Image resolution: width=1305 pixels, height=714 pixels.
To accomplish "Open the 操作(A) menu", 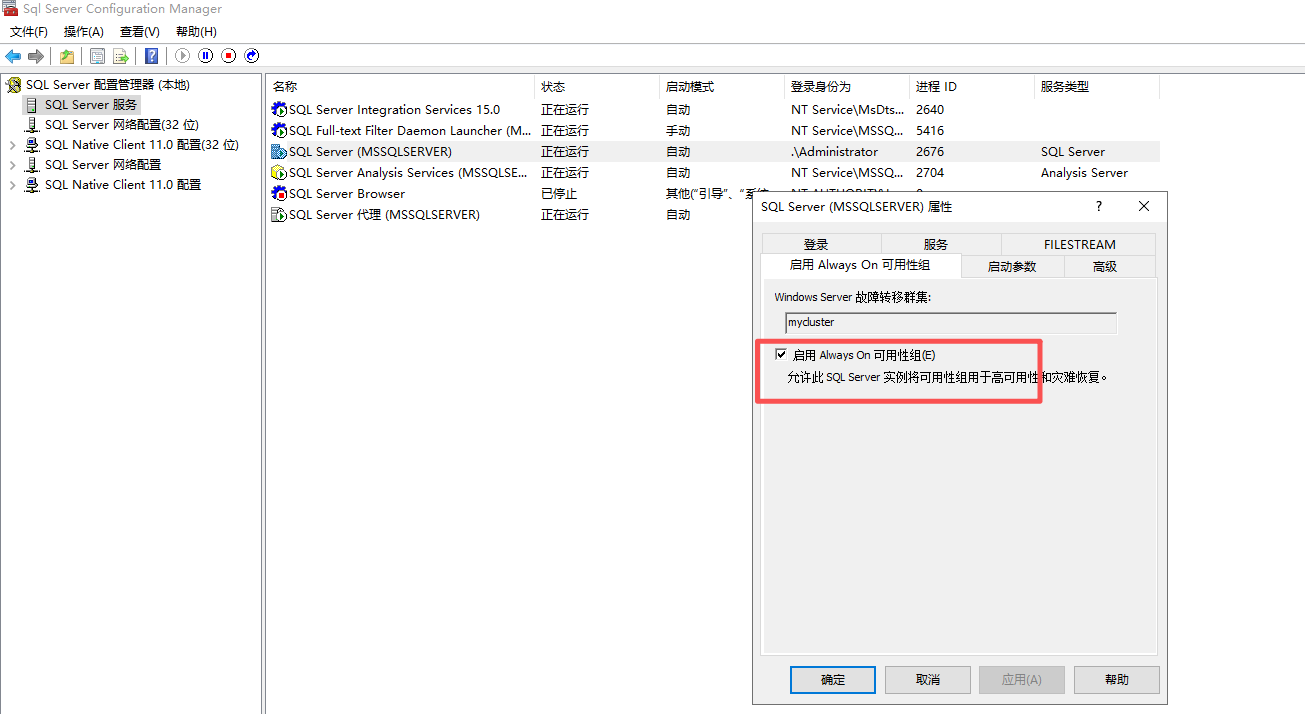I will click(84, 32).
